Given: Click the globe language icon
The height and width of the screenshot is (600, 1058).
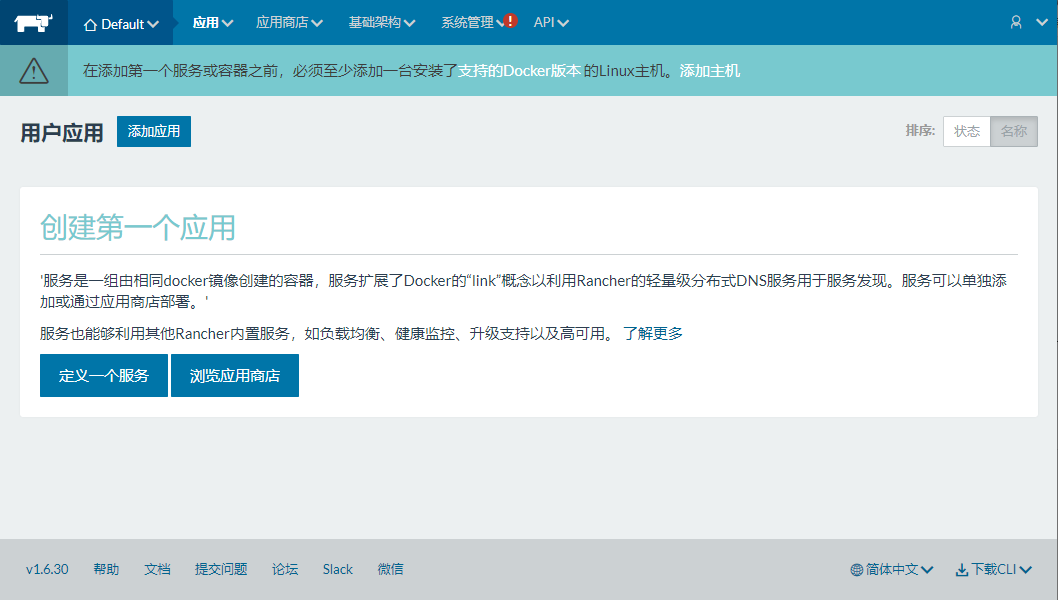Looking at the screenshot, I should 856,570.
